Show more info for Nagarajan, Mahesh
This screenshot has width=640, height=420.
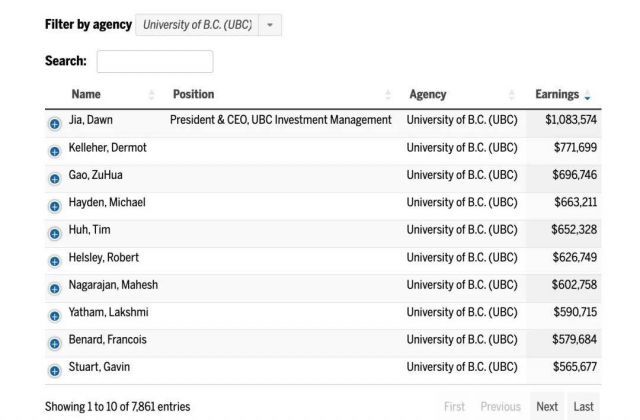pos(54,289)
